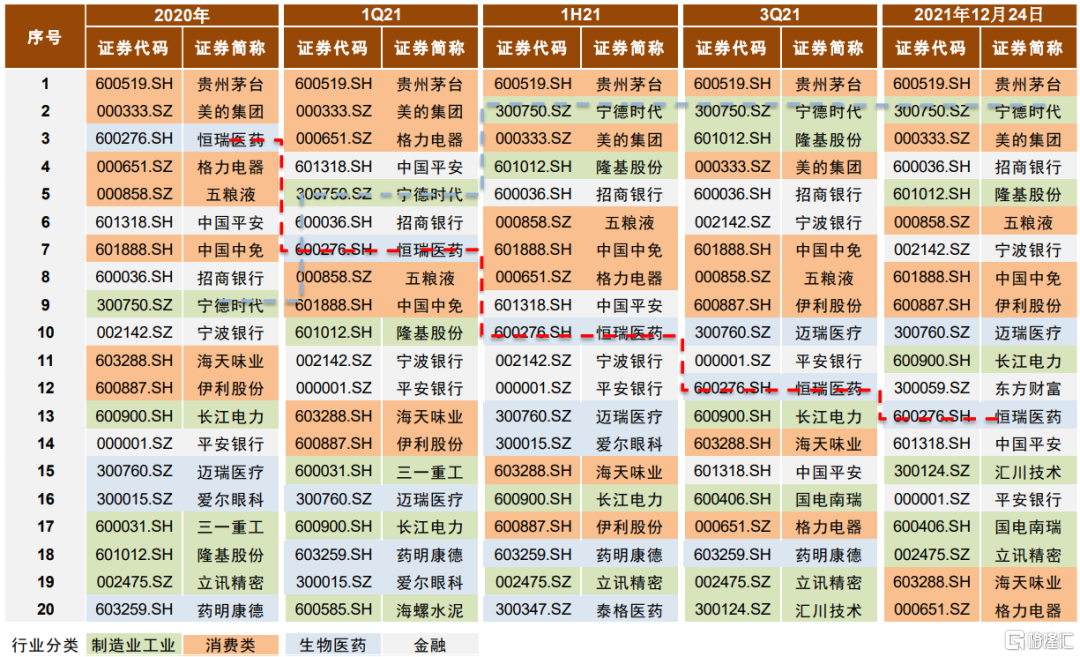Select 格力电器 in the 3Q21 column
This screenshot has height=657, width=1080.
tap(828, 527)
